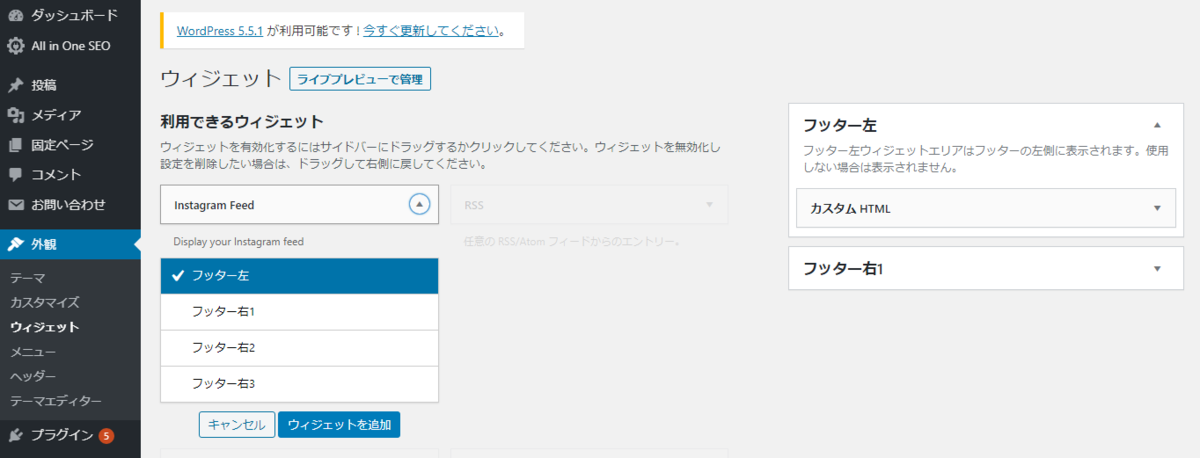The image size is (1200, 458).
Task: Expand the フッター右1 widget area
Action: (1157, 268)
